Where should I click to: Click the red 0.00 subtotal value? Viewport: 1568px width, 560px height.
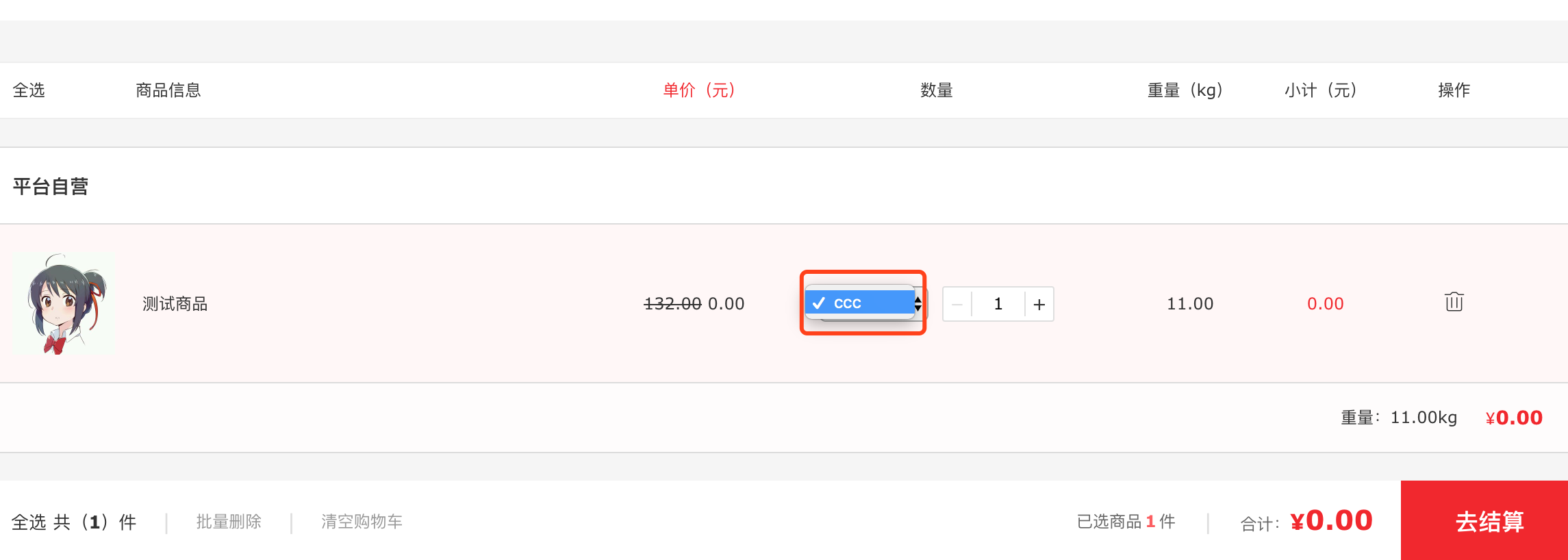point(1326,303)
